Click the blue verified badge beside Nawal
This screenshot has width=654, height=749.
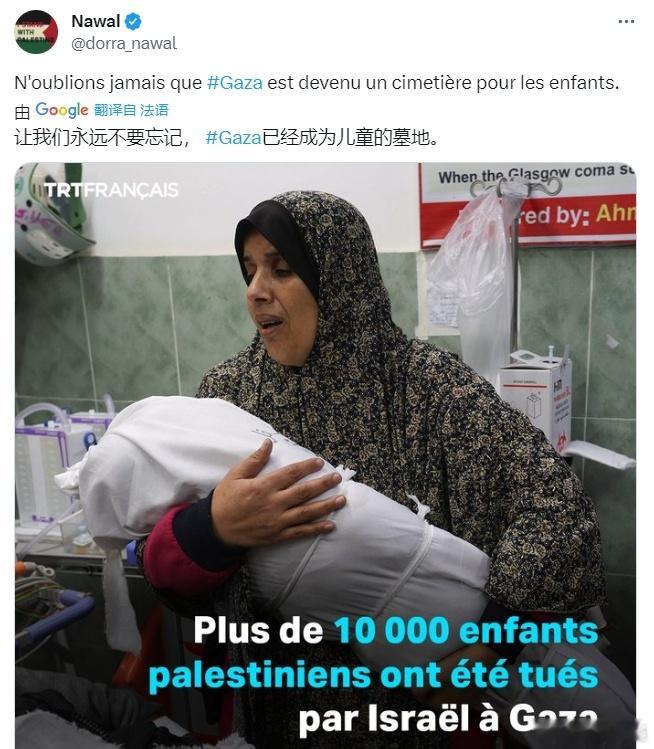(133, 21)
